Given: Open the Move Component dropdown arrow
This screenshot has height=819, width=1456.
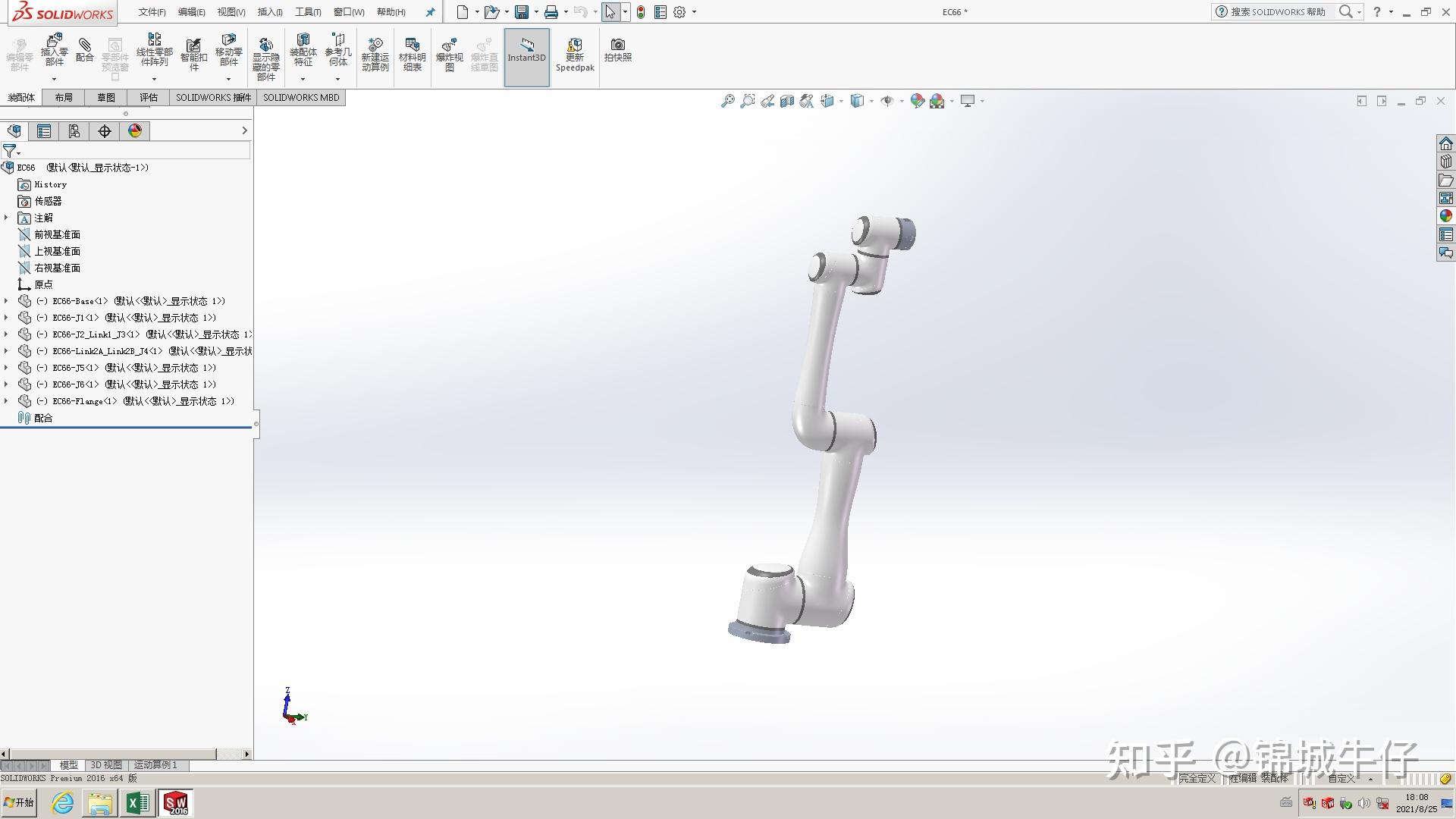Looking at the screenshot, I should (x=228, y=79).
